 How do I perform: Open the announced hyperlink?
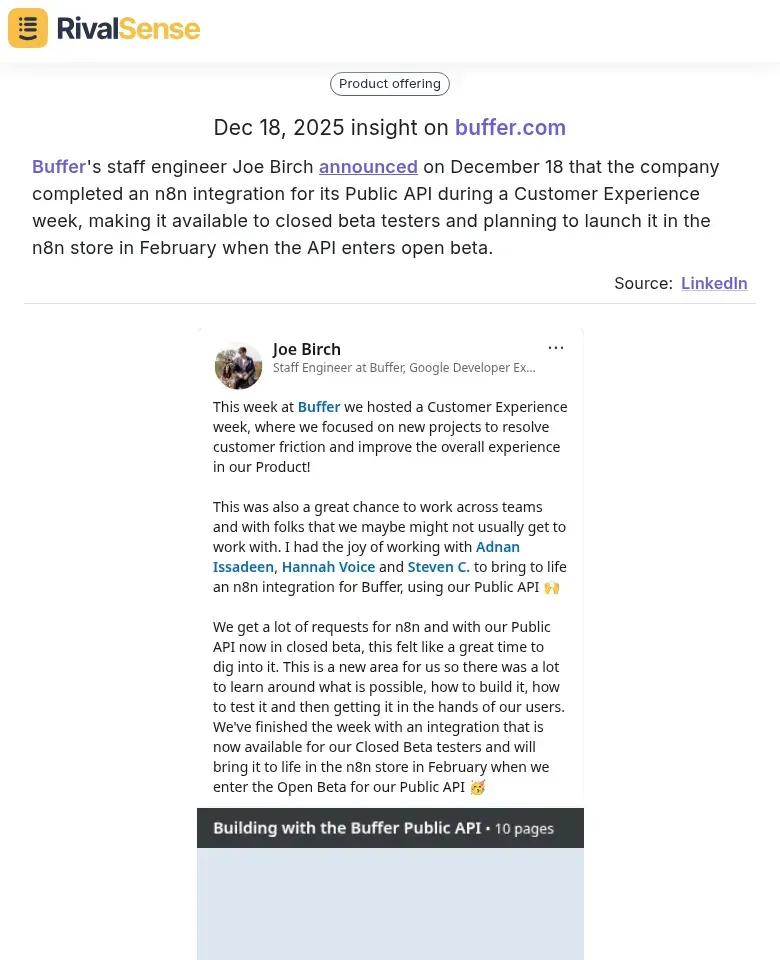coord(368,167)
